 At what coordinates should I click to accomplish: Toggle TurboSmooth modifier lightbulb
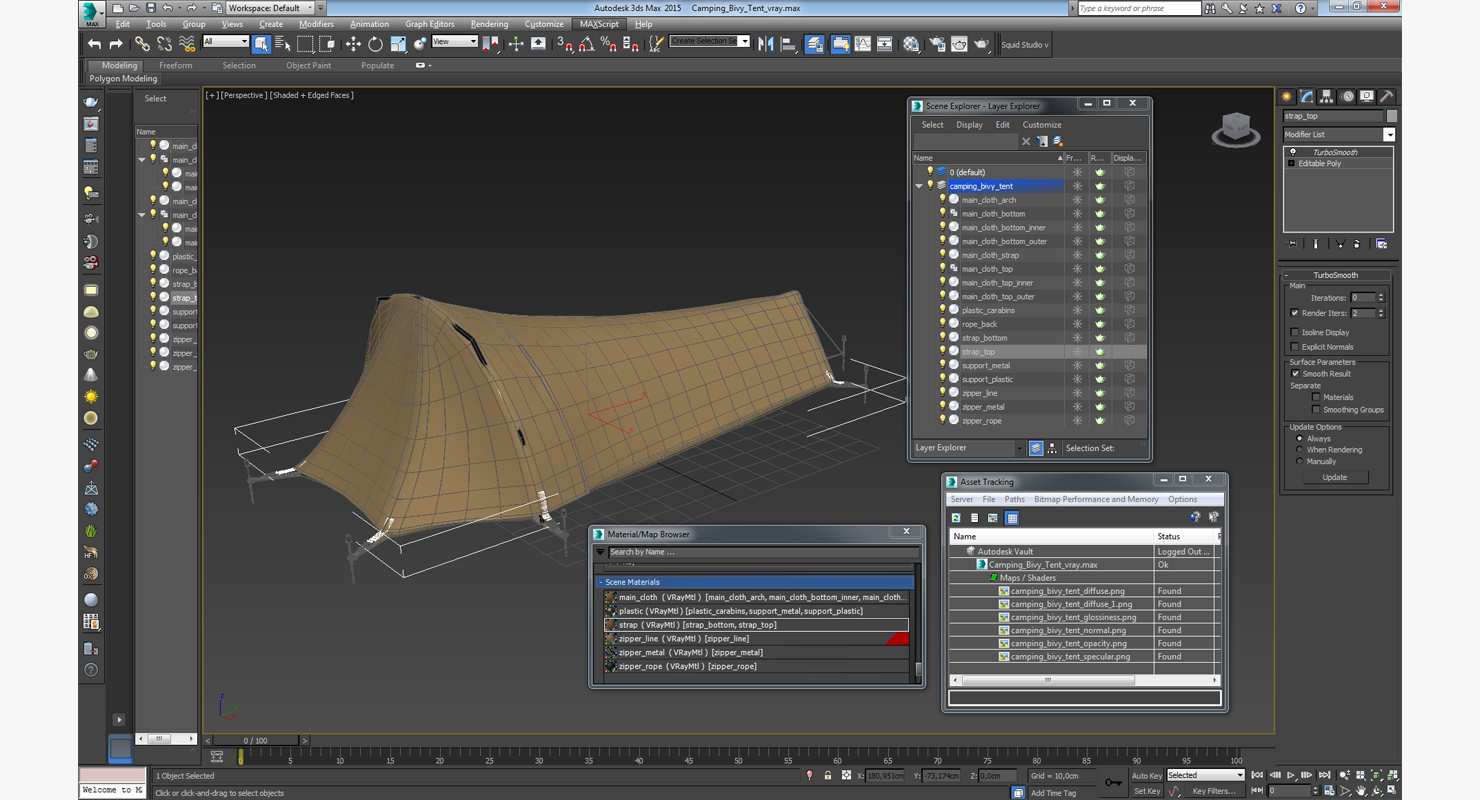1292,152
